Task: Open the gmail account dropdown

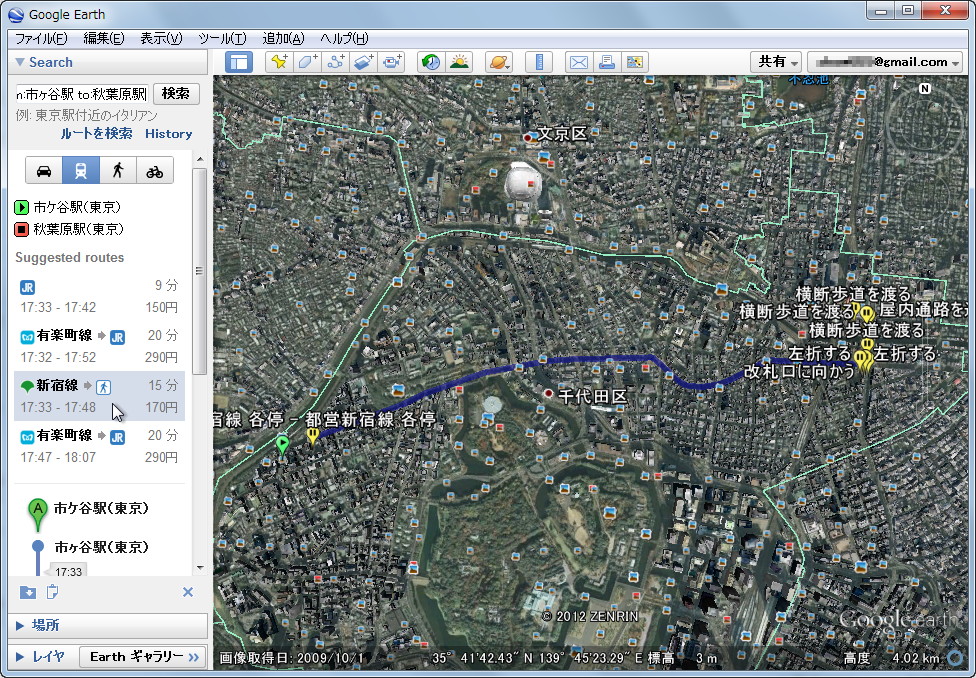Action: click(884, 62)
